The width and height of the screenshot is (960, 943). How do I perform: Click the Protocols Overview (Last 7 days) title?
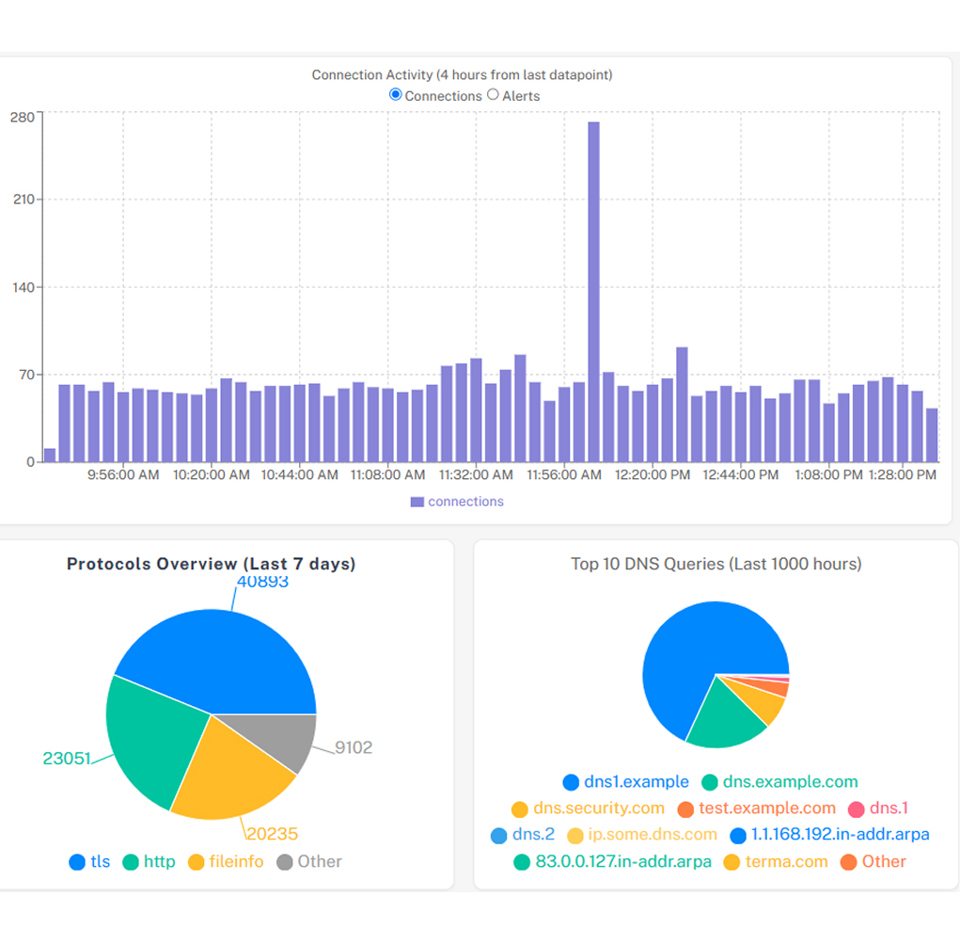click(211, 564)
